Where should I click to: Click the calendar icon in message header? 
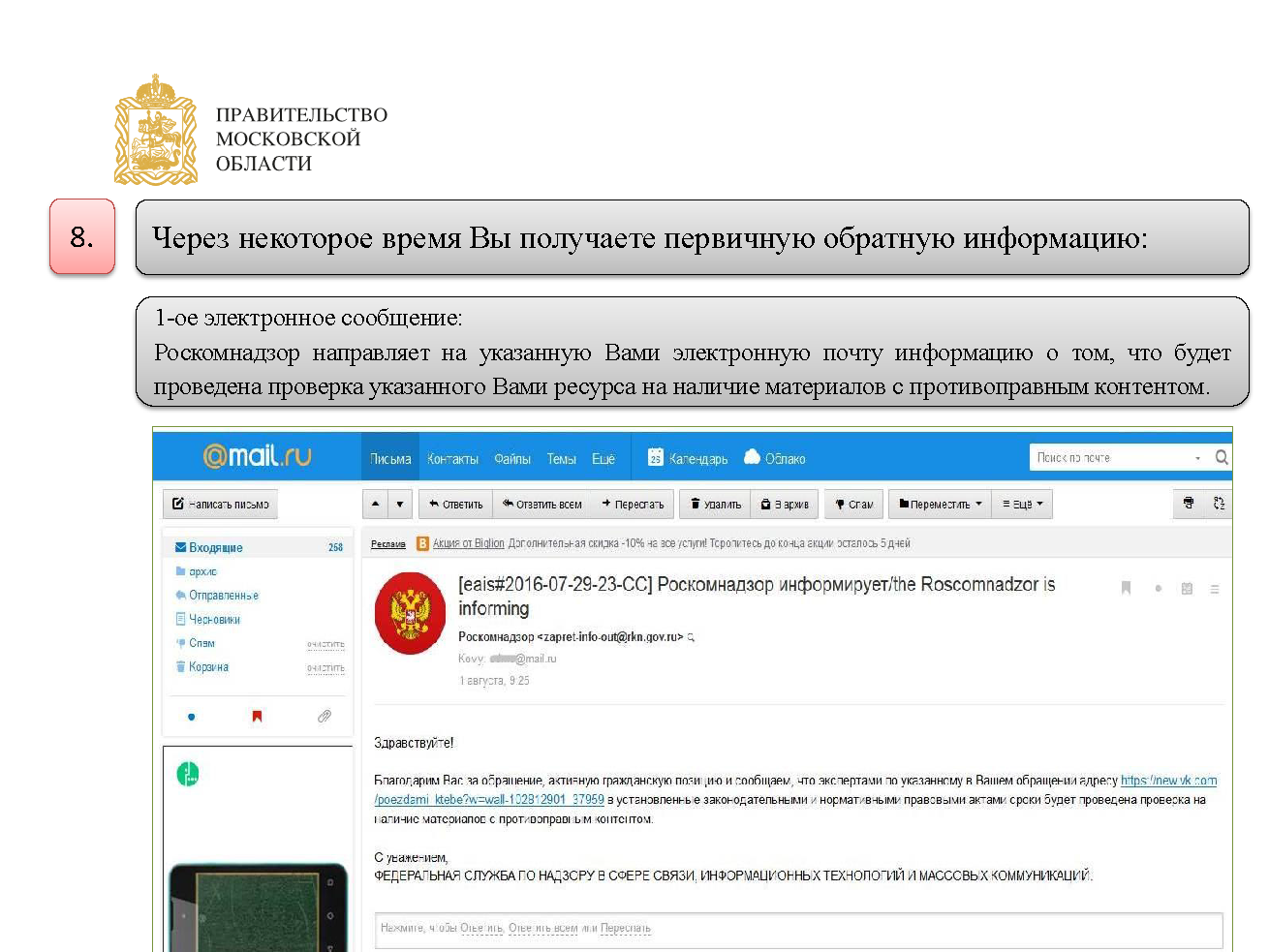pyautogui.click(x=1187, y=588)
